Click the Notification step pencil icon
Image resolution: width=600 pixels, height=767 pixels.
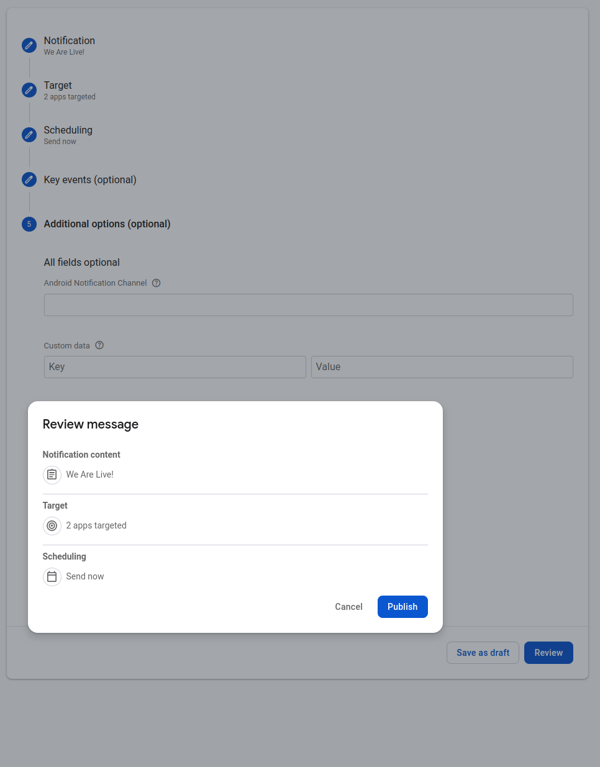click(29, 45)
